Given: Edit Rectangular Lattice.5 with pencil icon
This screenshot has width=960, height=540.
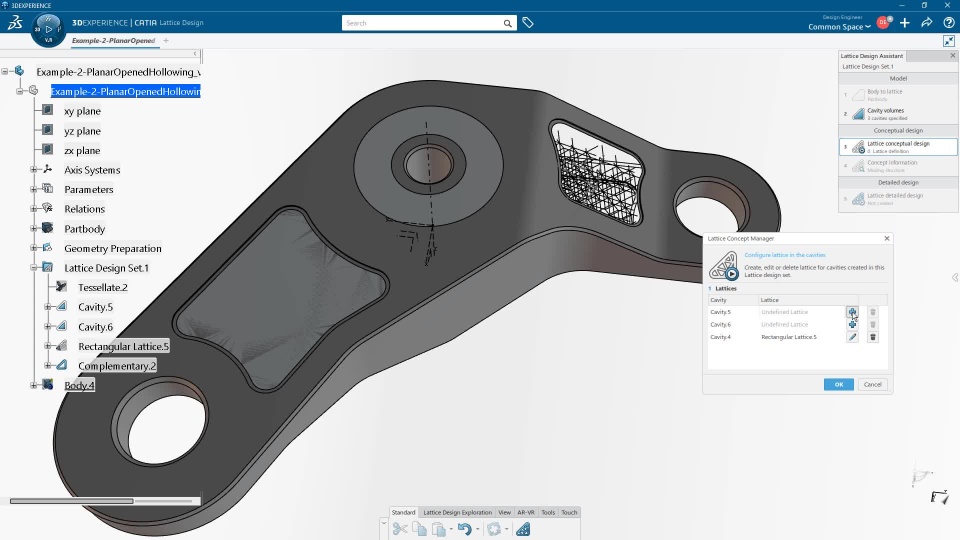Looking at the screenshot, I should (852, 337).
